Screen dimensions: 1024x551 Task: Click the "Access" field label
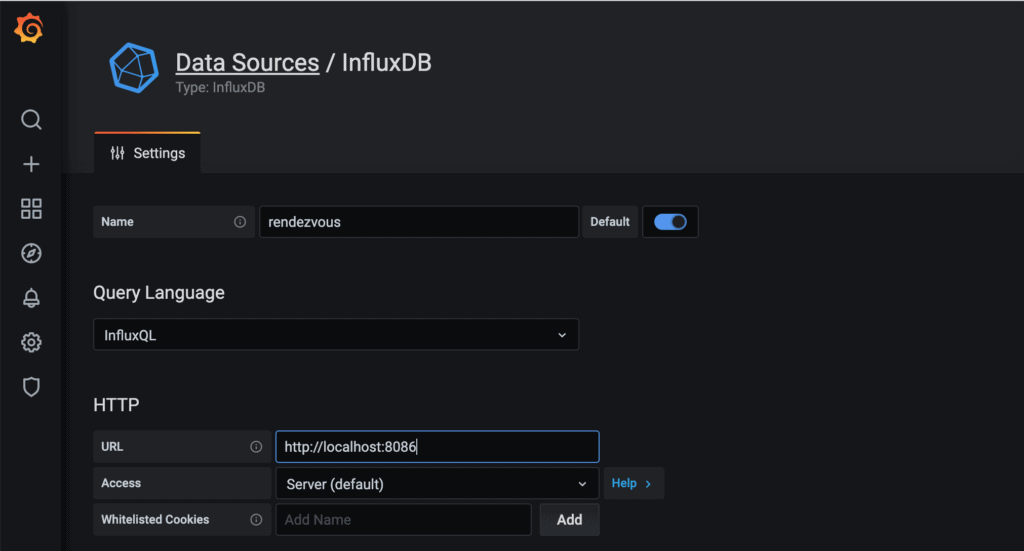pyautogui.click(x=121, y=483)
